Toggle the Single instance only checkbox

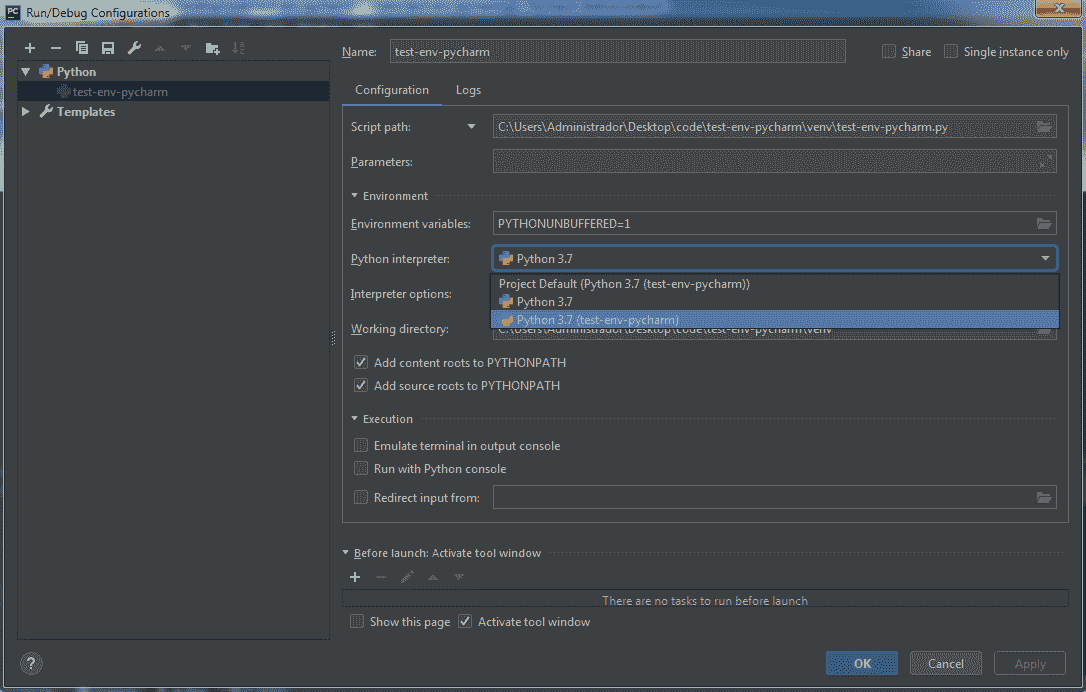[x=951, y=52]
